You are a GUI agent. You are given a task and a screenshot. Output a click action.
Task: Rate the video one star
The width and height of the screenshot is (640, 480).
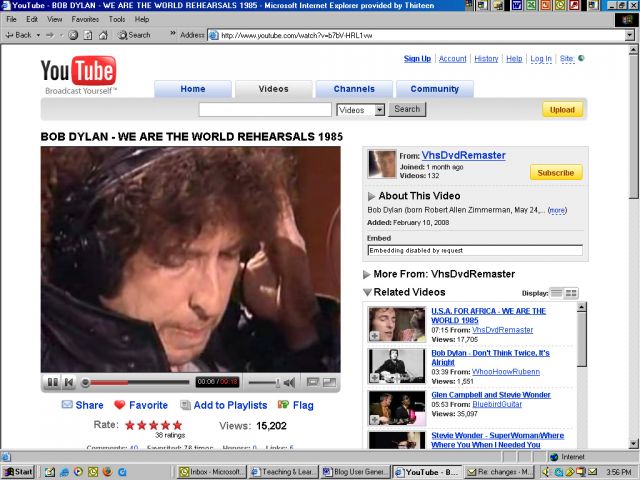pyautogui.click(x=130, y=425)
